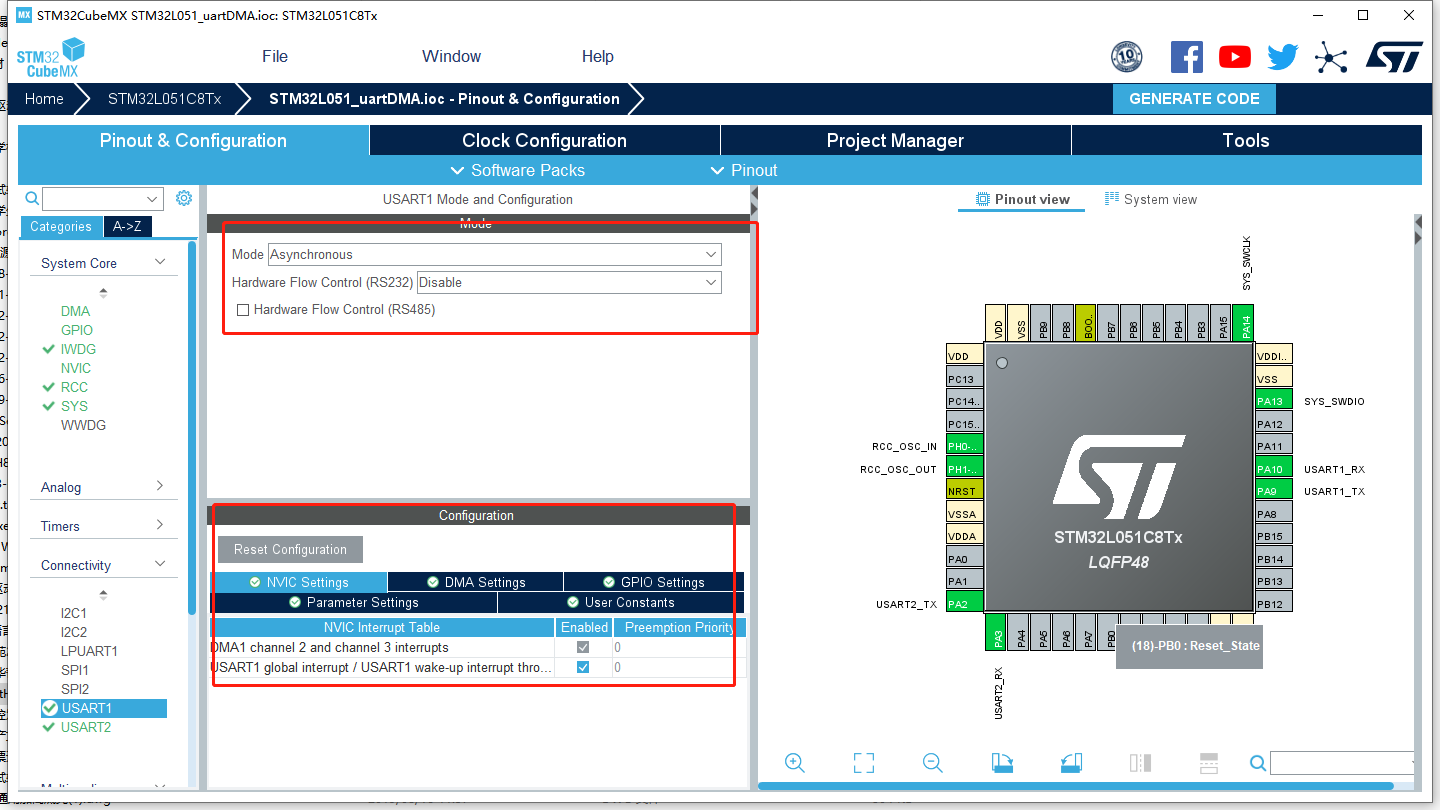Open the Hardware Flow Control (RS232) dropdown
1440x810 pixels.
pyautogui.click(x=709, y=282)
